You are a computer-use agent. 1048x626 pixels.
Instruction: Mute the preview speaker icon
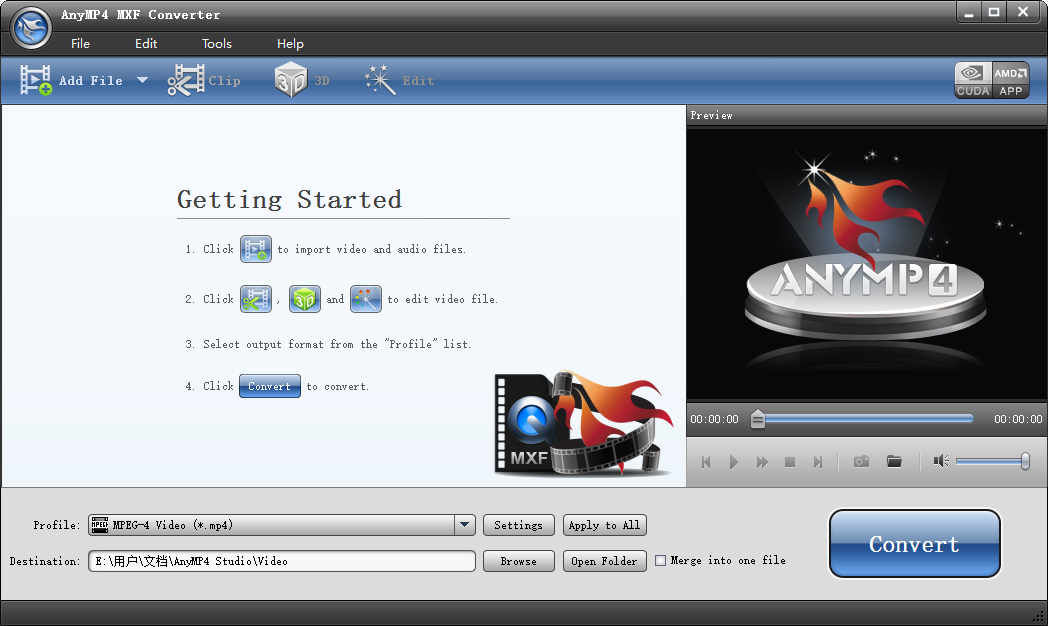(x=941, y=461)
